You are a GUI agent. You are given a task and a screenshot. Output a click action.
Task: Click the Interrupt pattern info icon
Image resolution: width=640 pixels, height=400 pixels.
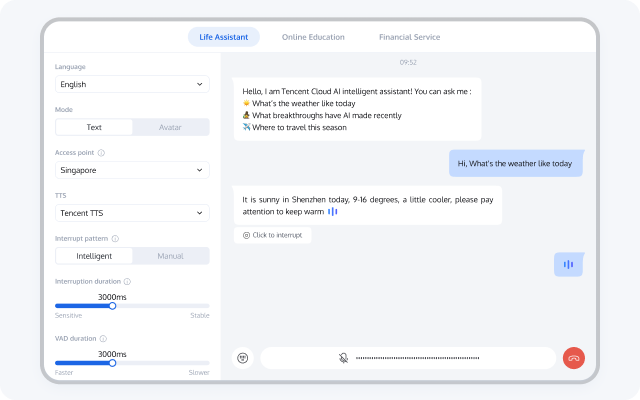(x=116, y=239)
